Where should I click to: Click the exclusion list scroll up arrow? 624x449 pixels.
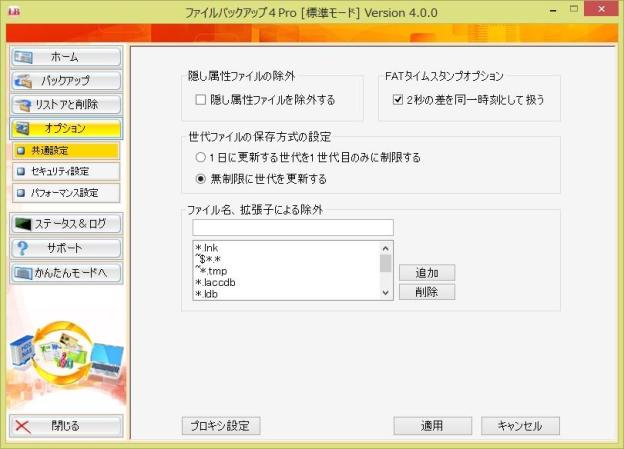click(385, 248)
